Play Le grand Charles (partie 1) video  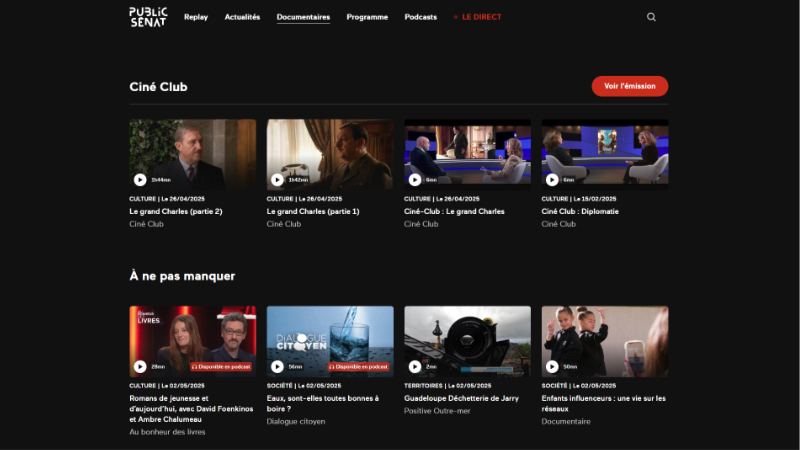point(277,180)
